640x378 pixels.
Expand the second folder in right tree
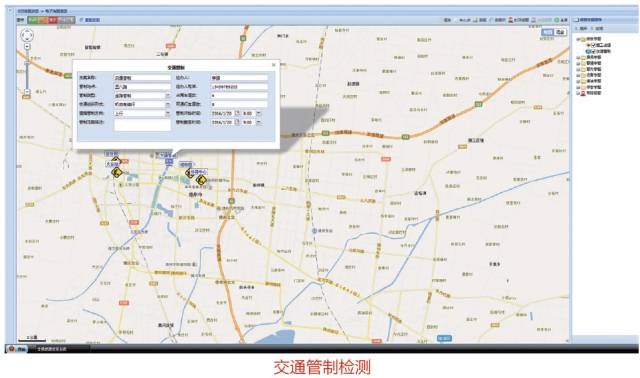578,58
